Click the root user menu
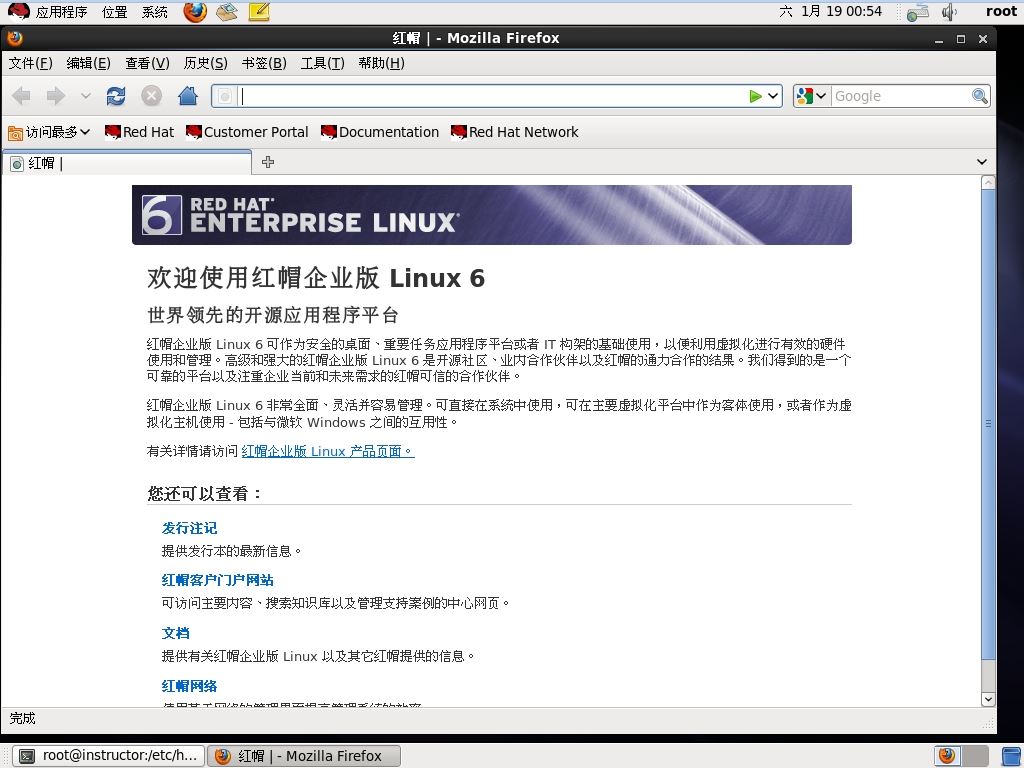Viewport: 1024px width, 768px height. pos(1001,11)
